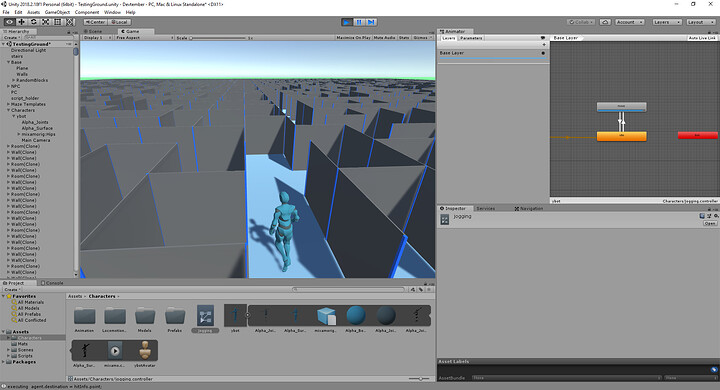Select the Alpha_Body blue sphere material
Viewport: 720px width, 390px height.
point(356,316)
